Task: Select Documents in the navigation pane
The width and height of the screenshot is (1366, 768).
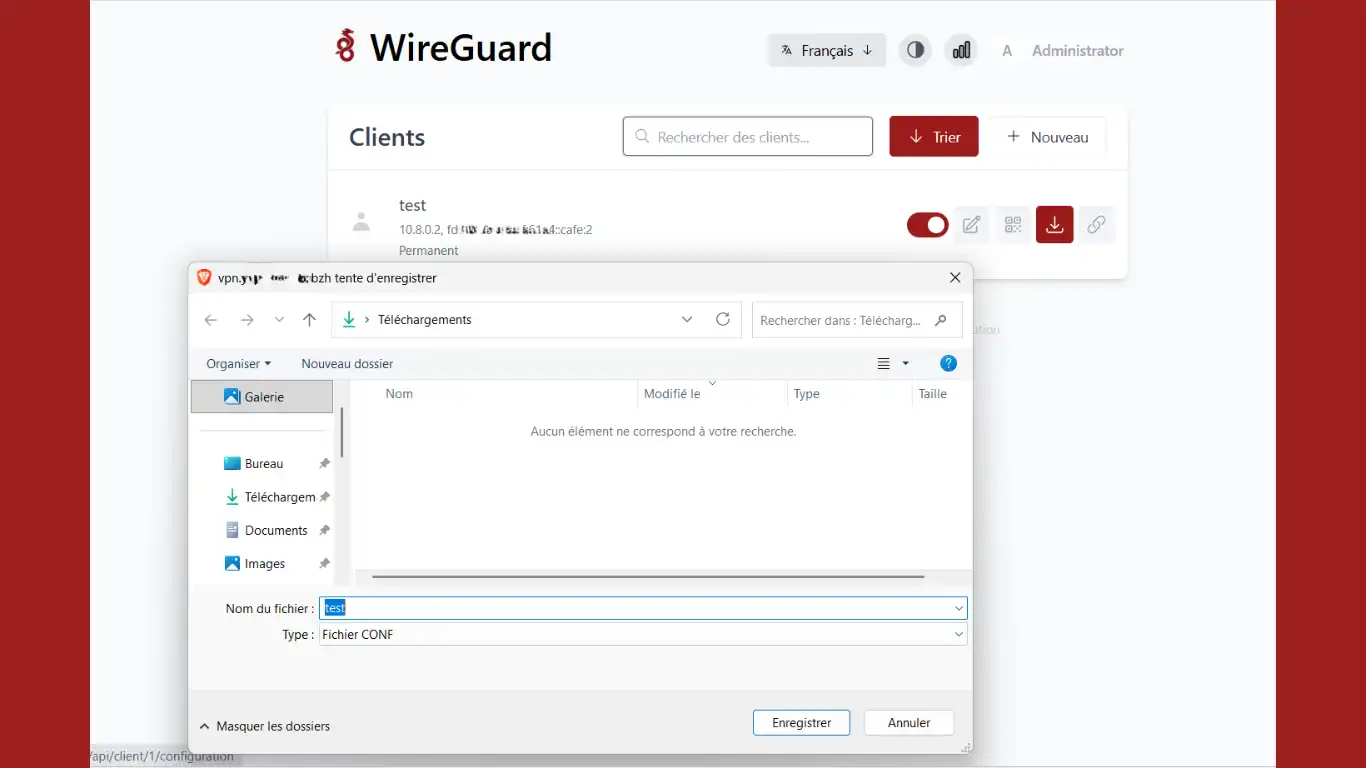Action: pyautogui.click(x=275, y=531)
